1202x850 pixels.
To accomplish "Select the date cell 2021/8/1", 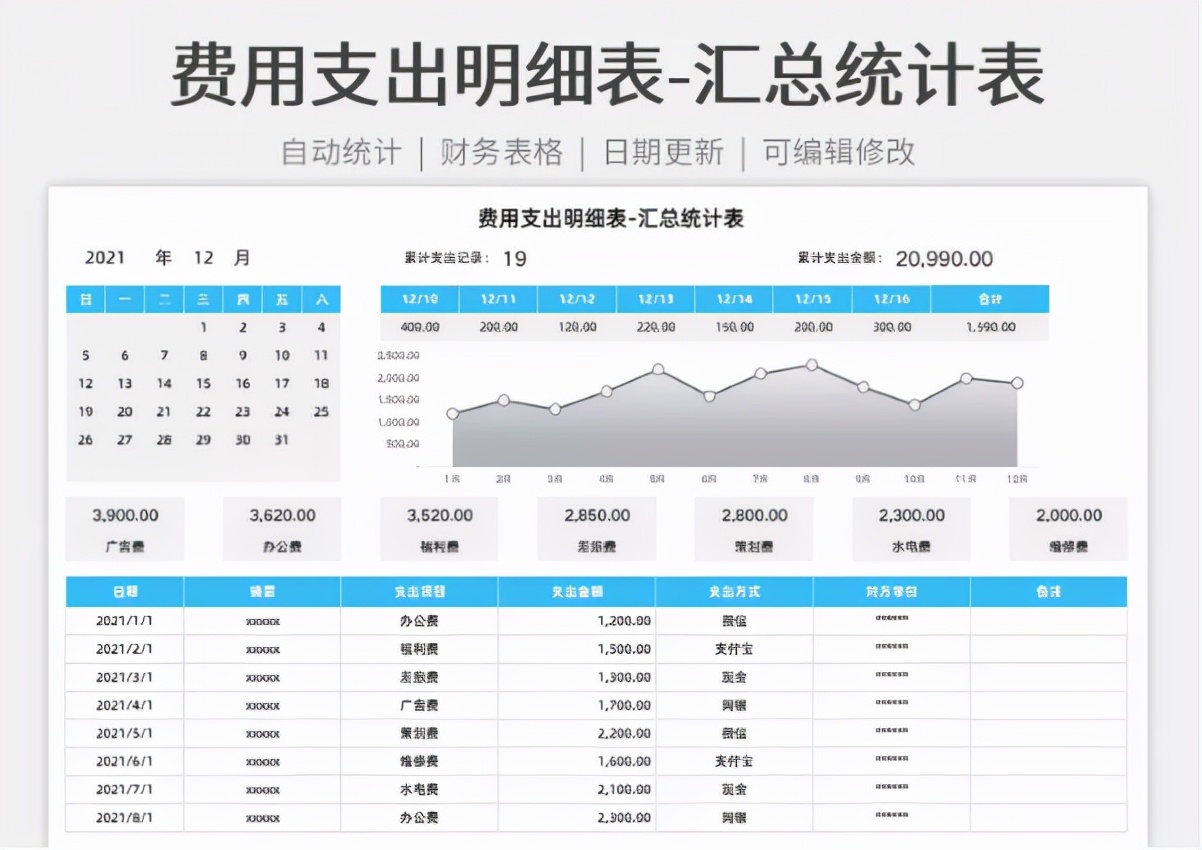I will (125, 818).
